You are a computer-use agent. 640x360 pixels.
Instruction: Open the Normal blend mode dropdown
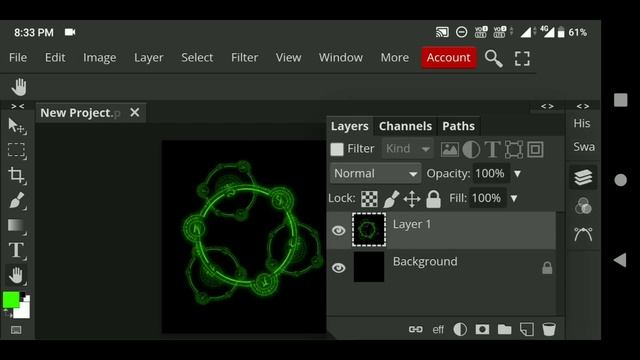pyautogui.click(x=375, y=173)
